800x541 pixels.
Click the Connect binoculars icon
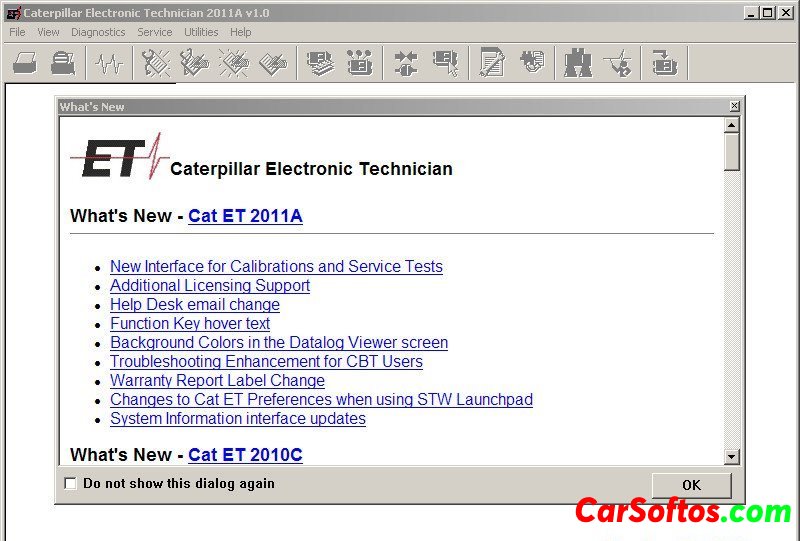578,64
